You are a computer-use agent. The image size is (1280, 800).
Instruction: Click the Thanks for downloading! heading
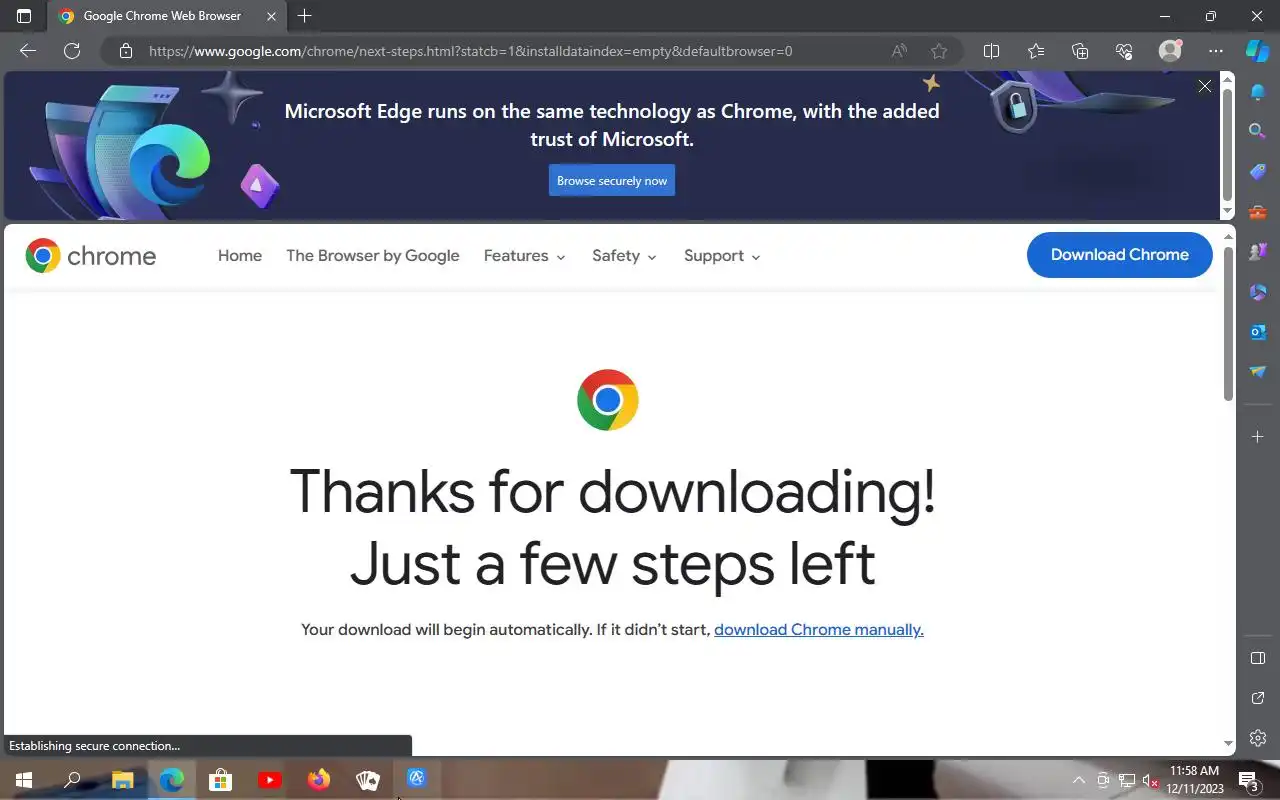613,491
